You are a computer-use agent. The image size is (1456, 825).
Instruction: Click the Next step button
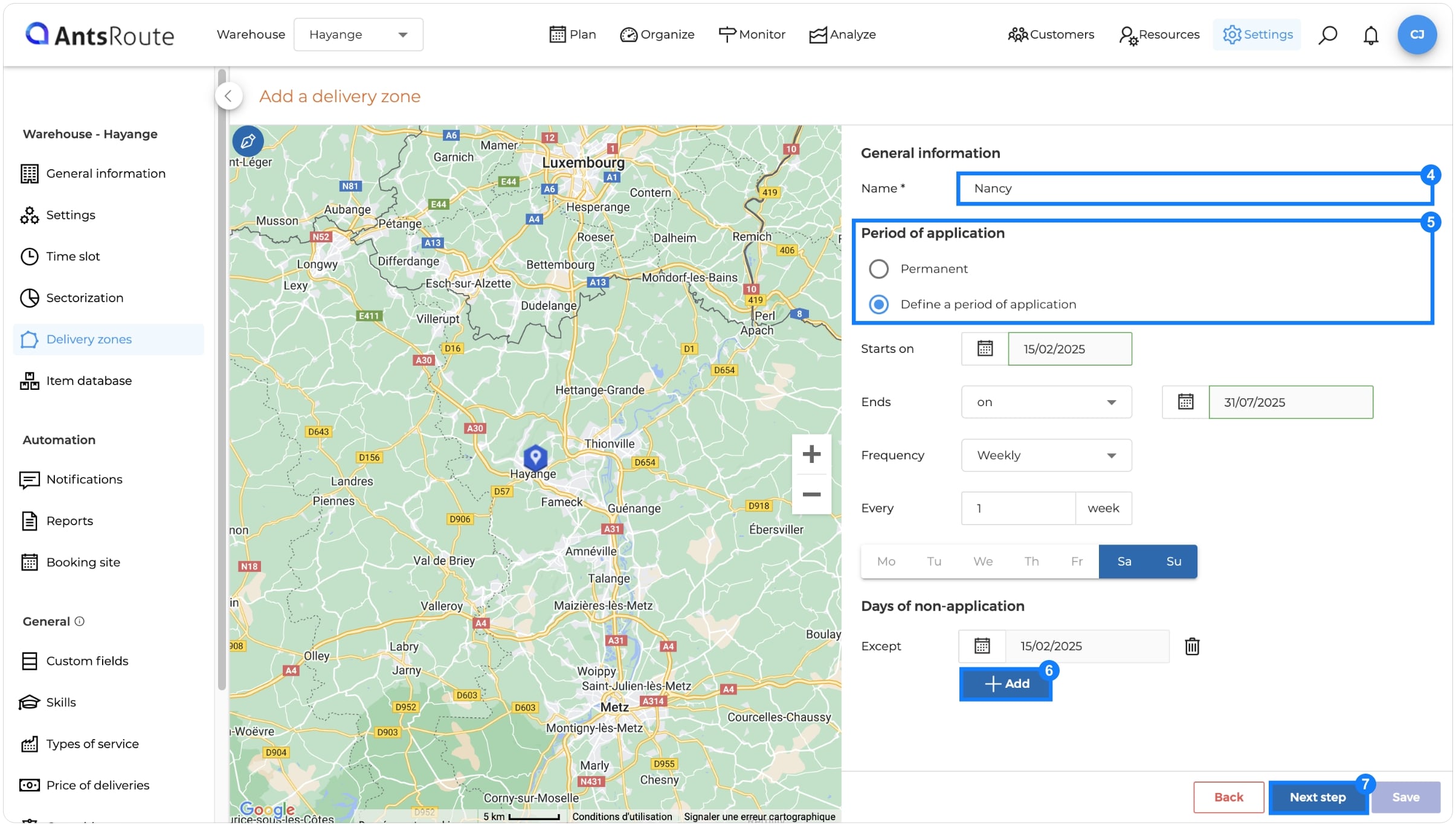[x=1318, y=797]
